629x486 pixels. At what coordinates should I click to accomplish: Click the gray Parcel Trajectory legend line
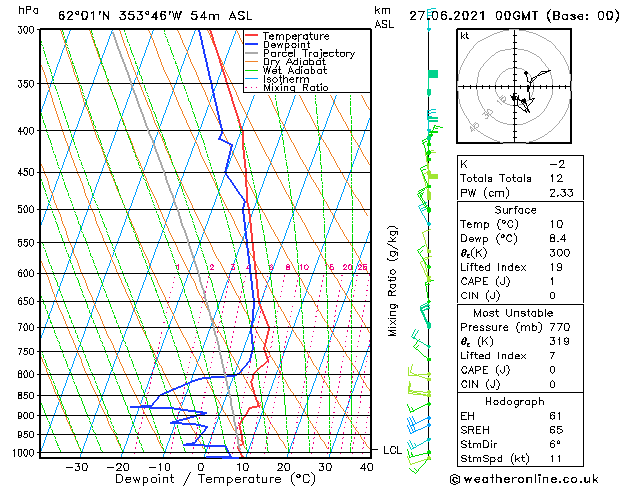(251, 53)
